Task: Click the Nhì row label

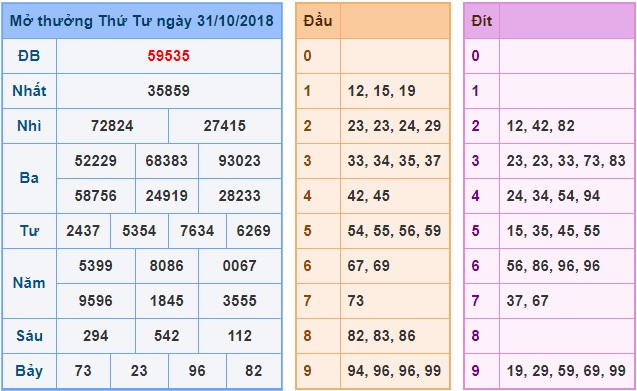Action: point(29,126)
